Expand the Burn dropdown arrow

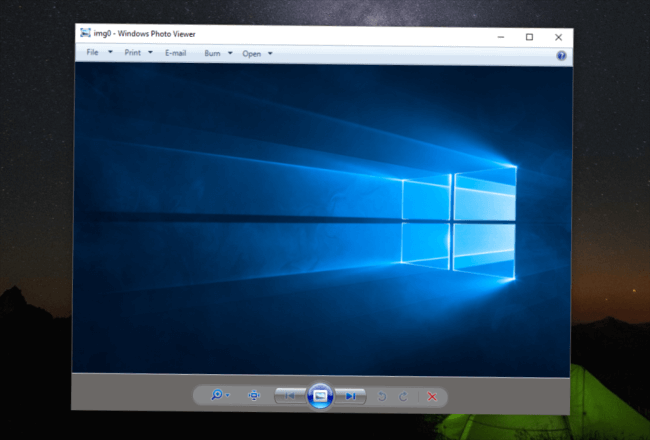point(230,53)
